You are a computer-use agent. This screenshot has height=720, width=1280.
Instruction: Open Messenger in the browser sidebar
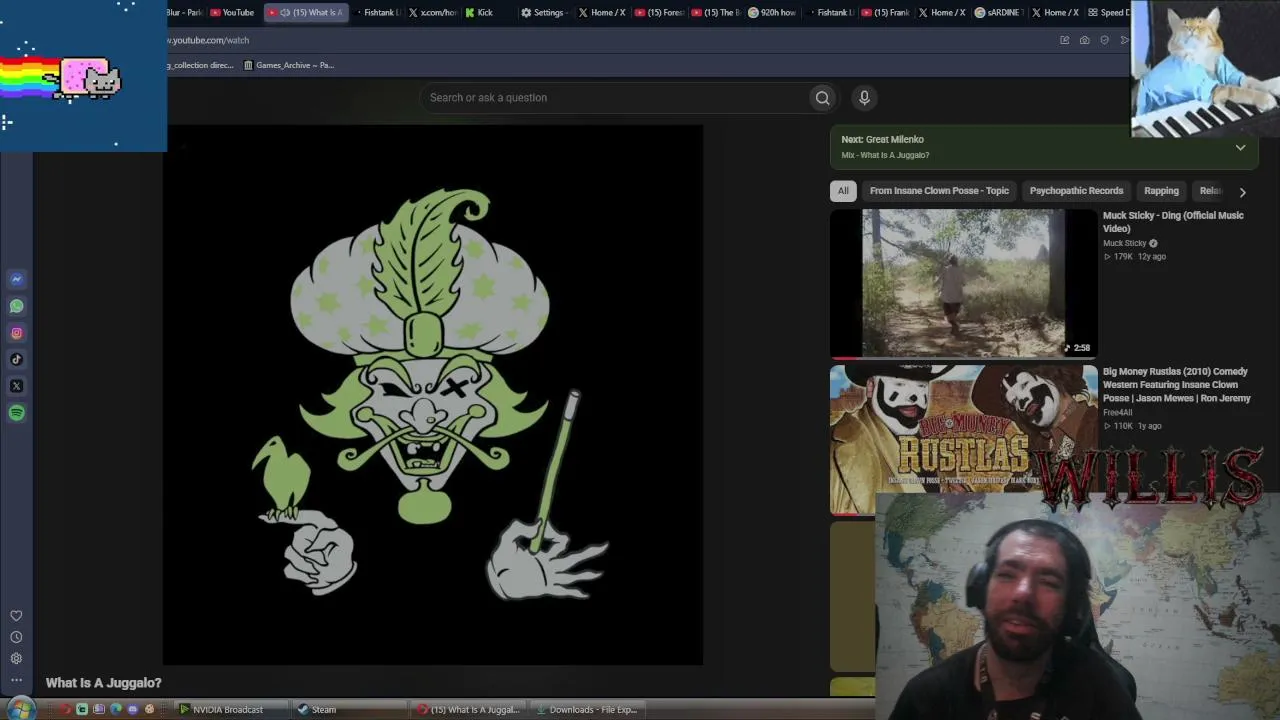[16, 279]
